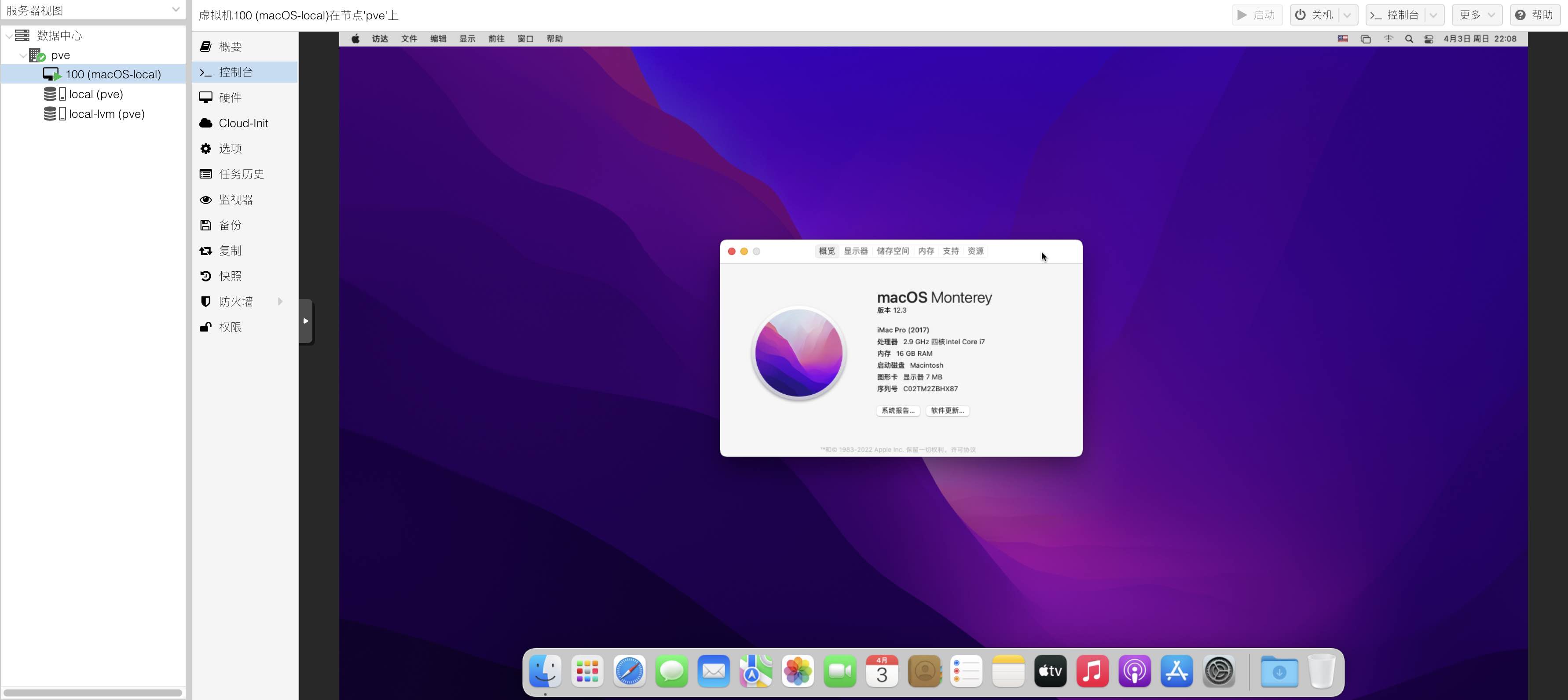Open Spotlight search magnifier icon

pos(1409,39)
